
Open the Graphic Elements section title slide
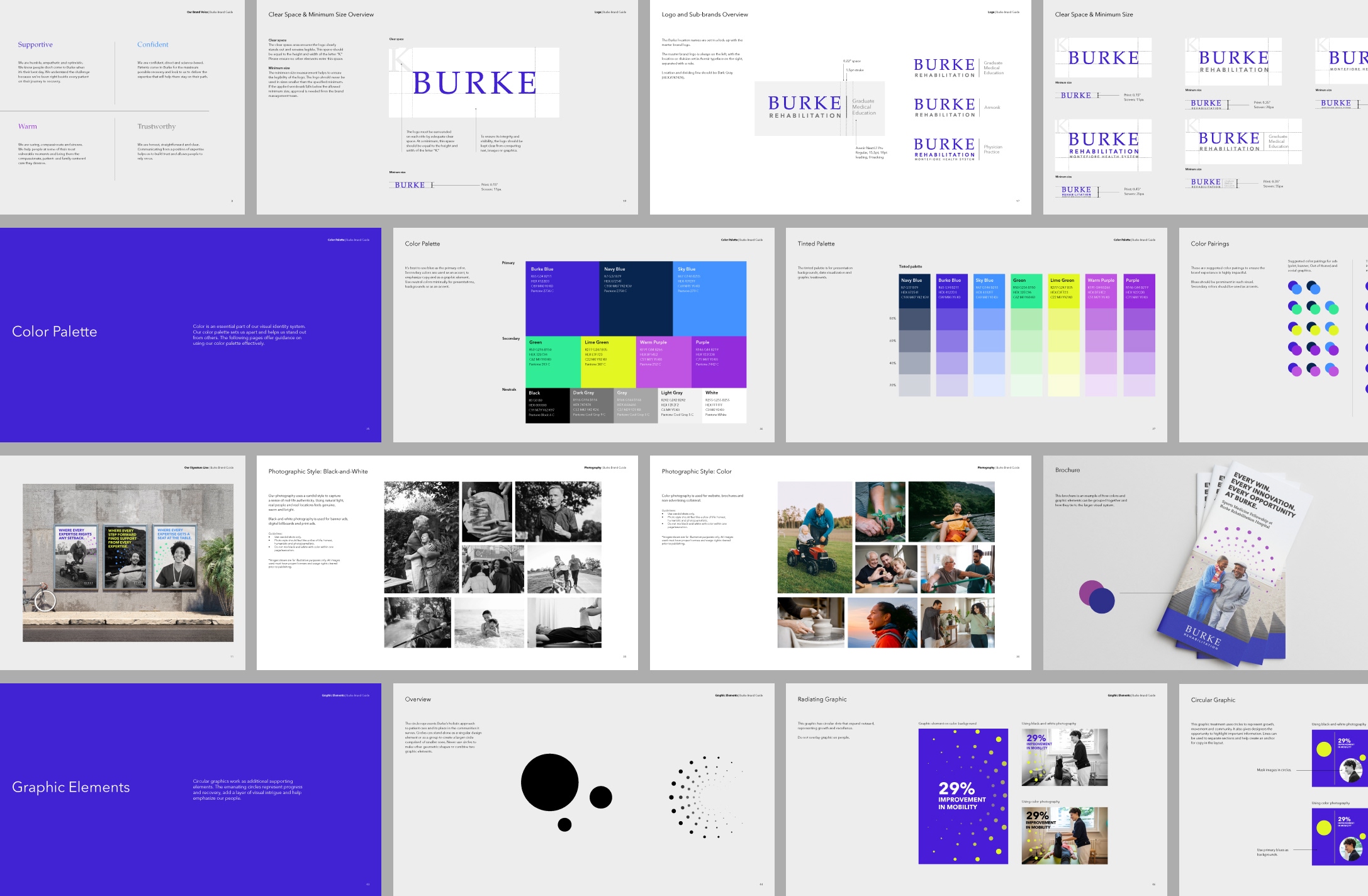tap(190, 790)
